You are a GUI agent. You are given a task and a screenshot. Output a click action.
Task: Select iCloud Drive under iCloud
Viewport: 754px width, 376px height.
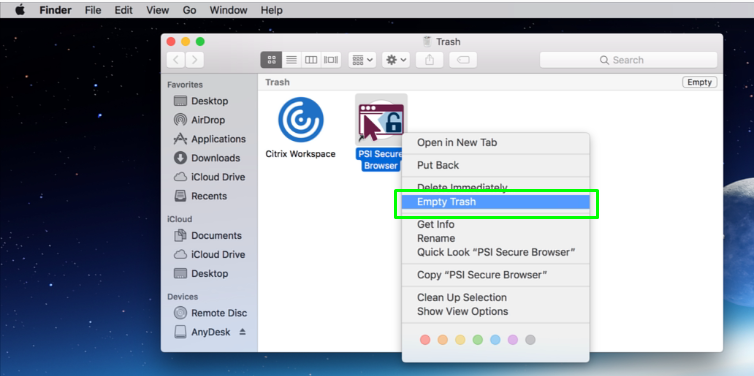(x=209, y=254)
